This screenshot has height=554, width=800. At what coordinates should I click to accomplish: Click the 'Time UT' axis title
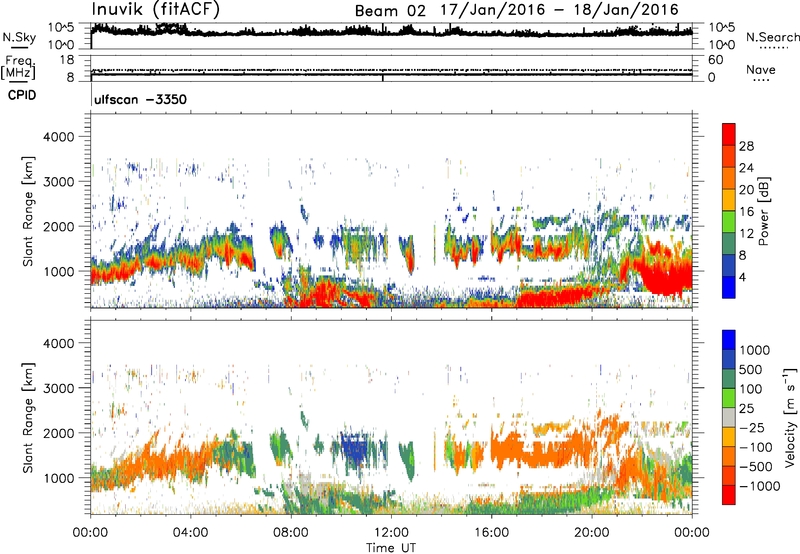pos(391,547)
